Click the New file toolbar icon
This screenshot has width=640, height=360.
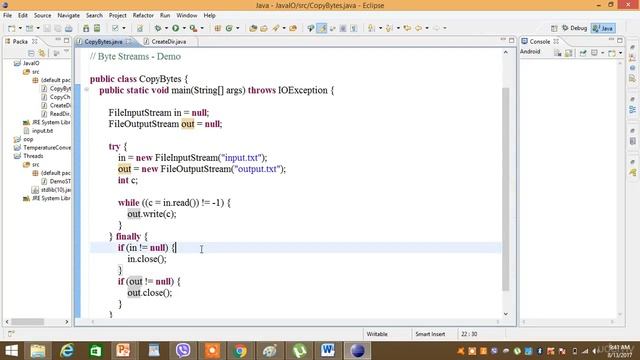click(11, 28)
